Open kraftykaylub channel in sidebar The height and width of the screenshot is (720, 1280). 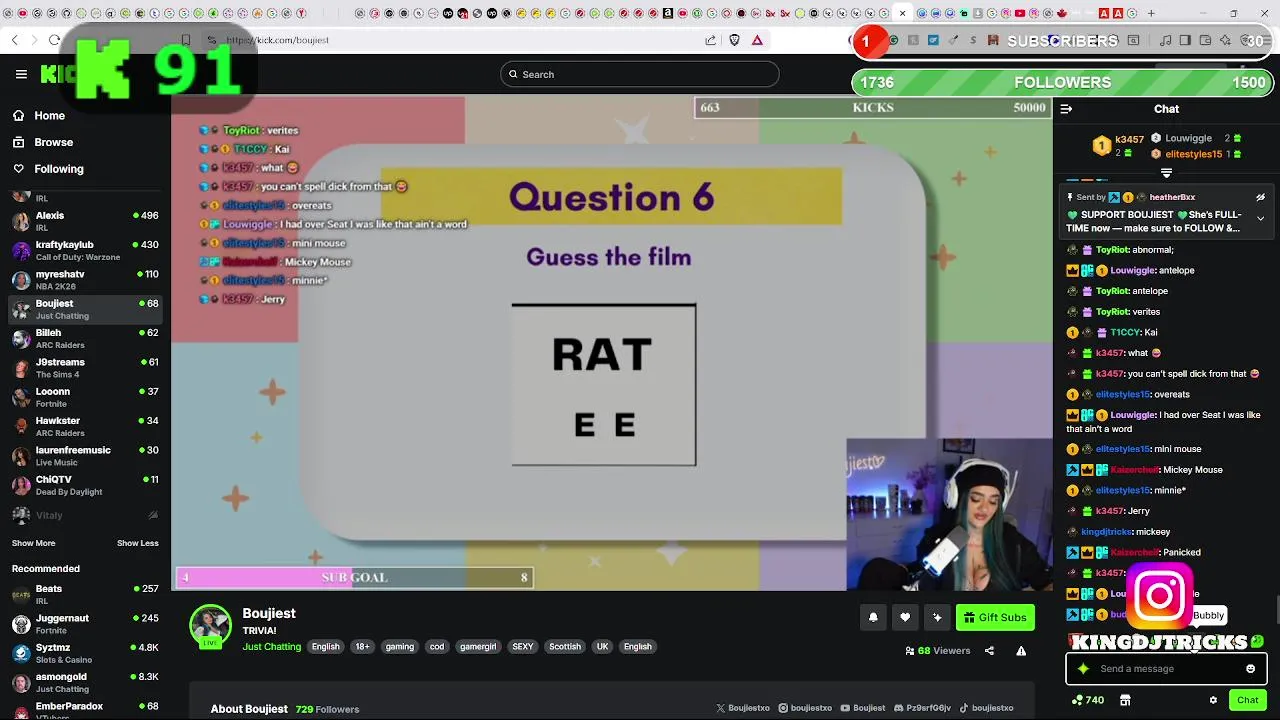[x=85, y=250]
